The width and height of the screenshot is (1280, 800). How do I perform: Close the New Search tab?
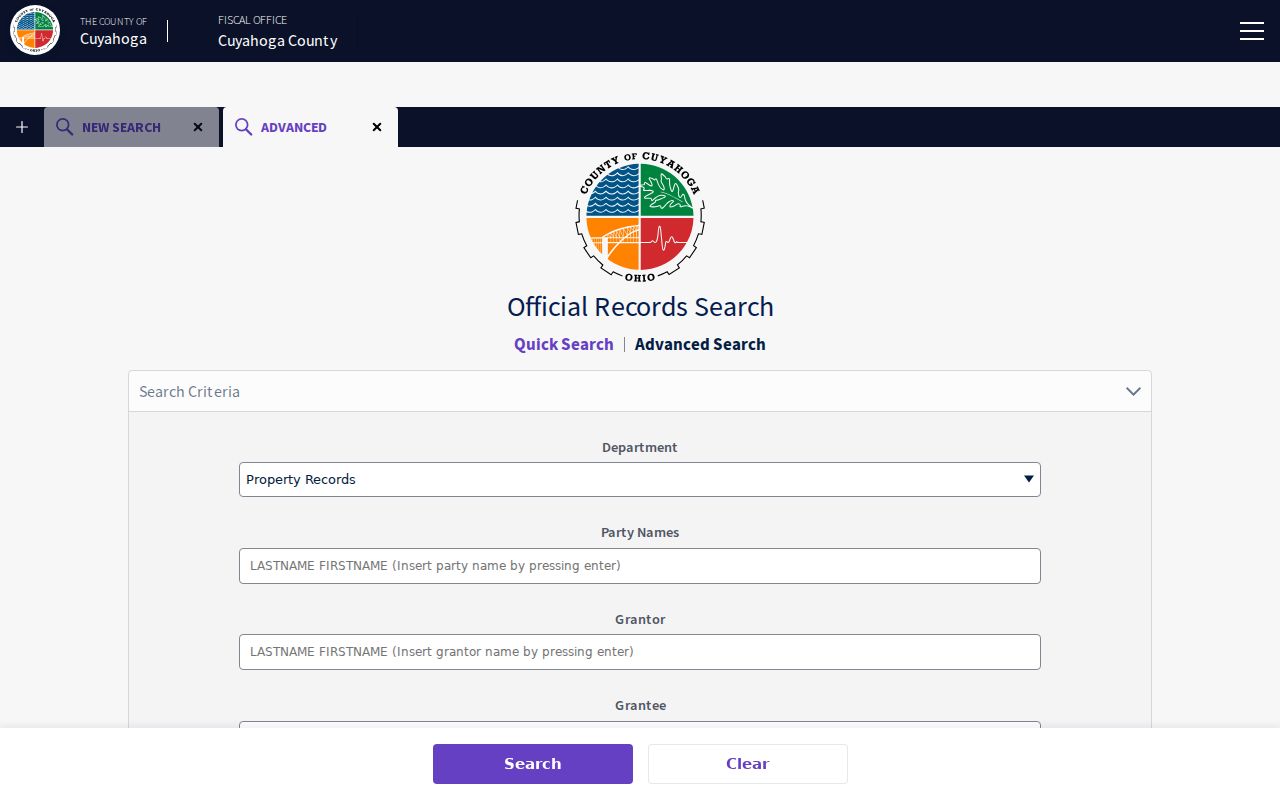point(198,127)
